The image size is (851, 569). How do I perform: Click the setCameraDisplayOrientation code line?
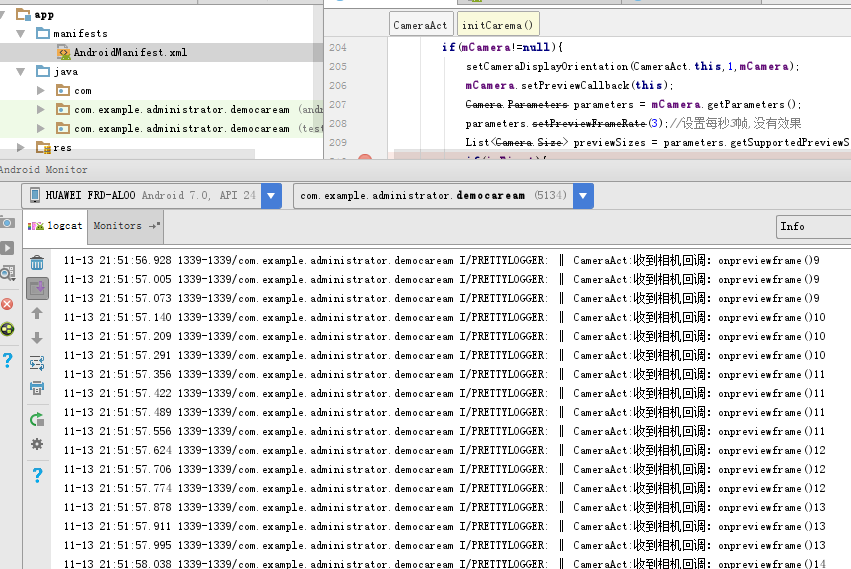pyautogui.click(x=632, y=67)
